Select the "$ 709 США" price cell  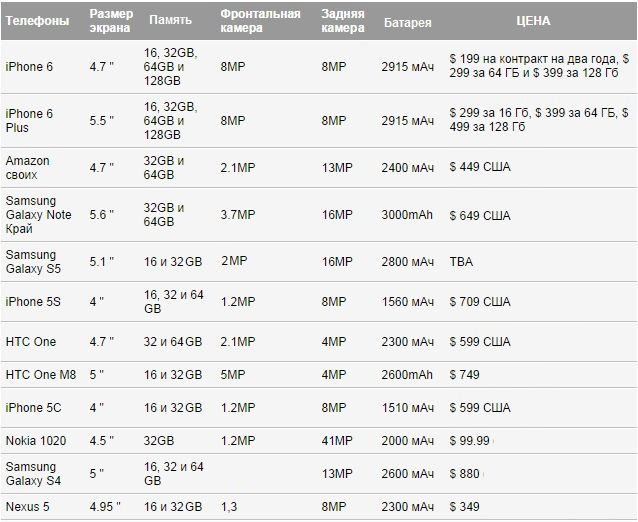tap(480, 301)
